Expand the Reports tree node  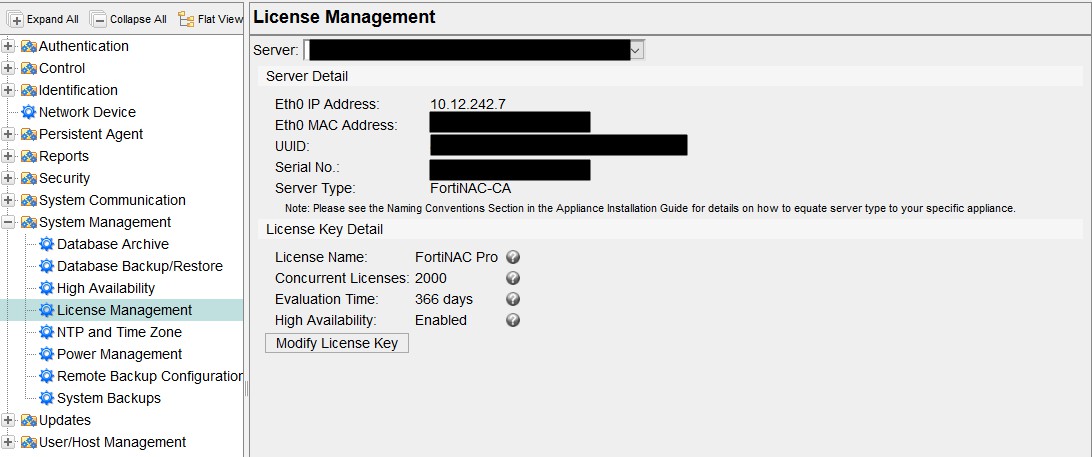click(x=9, y=156)
